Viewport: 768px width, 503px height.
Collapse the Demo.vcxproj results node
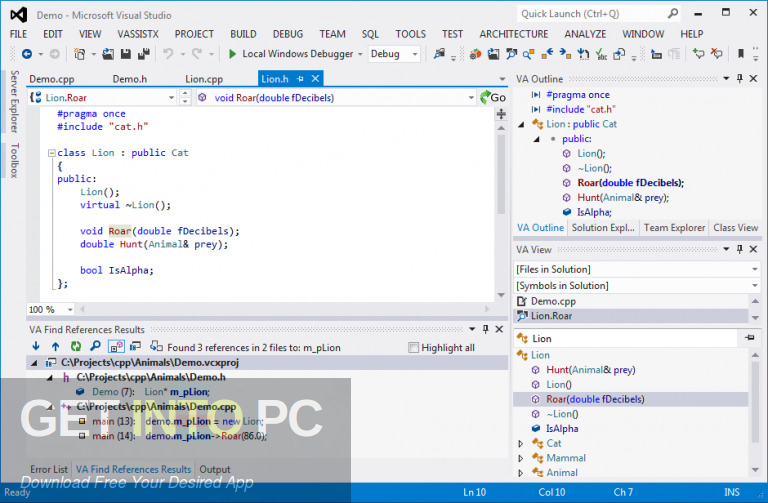pyautogui.click(x=34, y=363)
